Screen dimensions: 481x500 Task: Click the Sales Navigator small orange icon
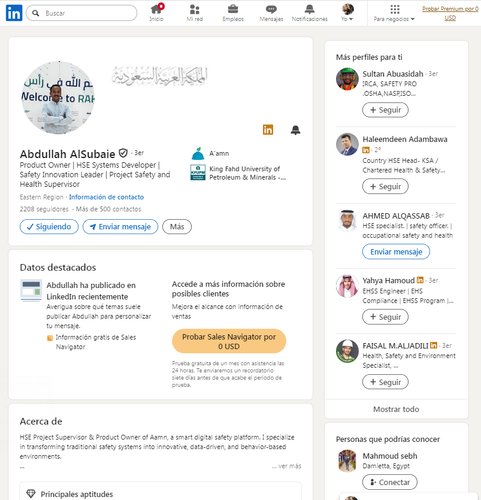(50, 338)
